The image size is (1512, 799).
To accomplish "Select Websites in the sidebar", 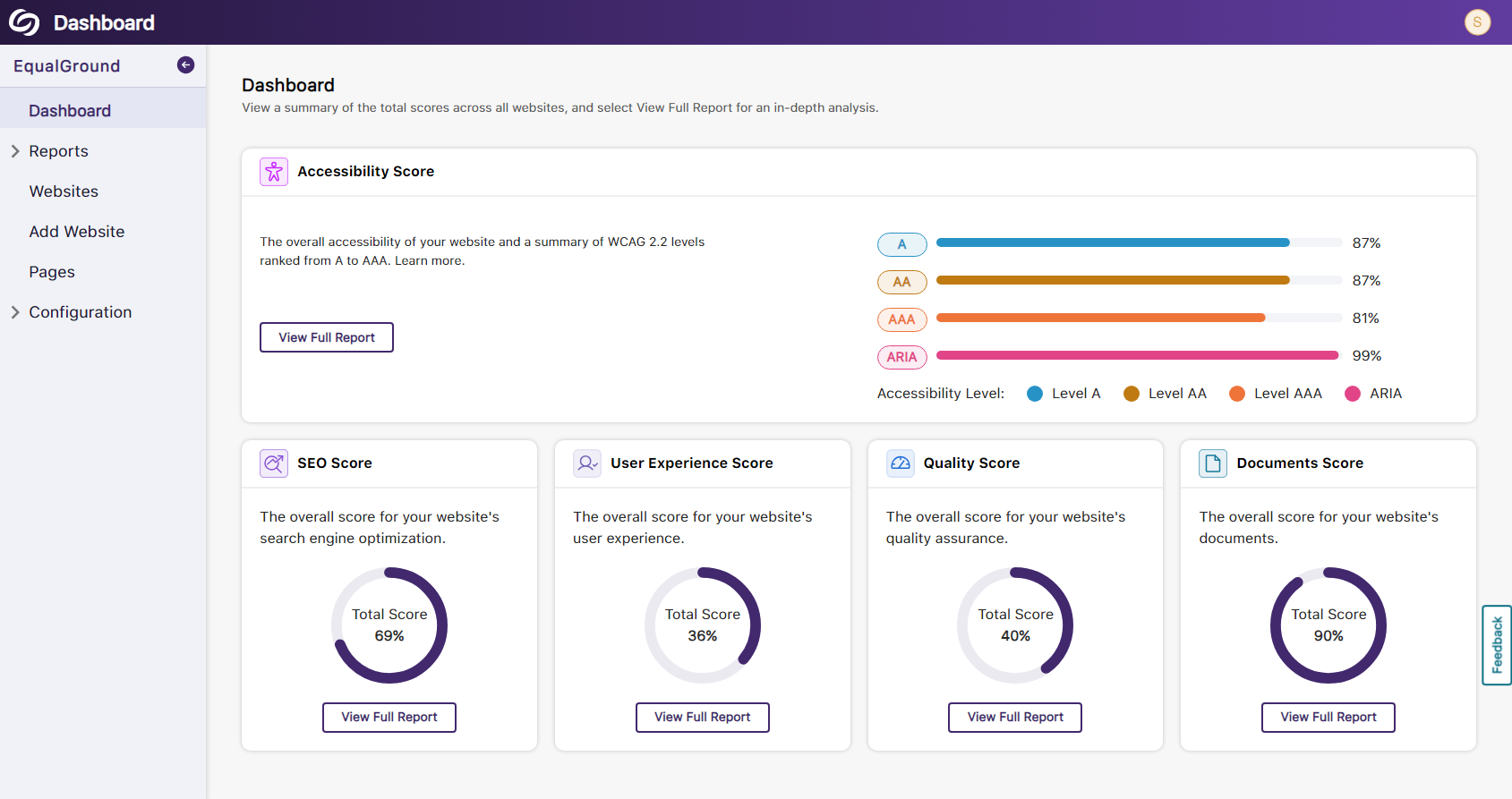I will point(64,191).
